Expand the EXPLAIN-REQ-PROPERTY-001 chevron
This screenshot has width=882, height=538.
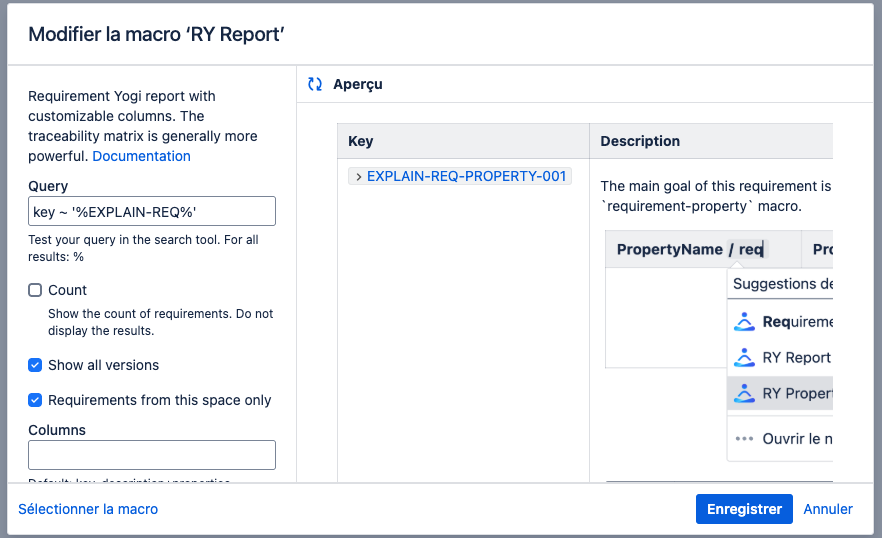click(x=358, y=176)
